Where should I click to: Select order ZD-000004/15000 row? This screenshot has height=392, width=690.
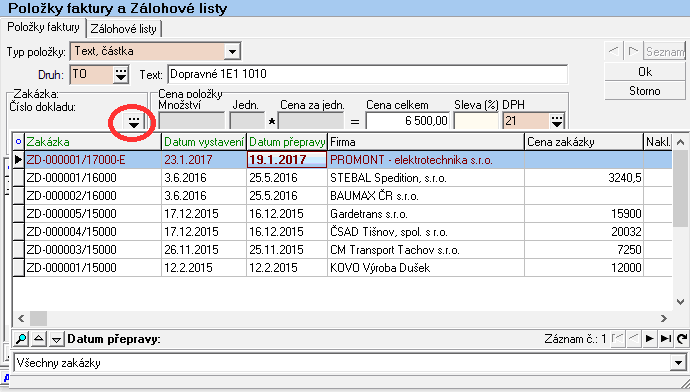[342, 232]
